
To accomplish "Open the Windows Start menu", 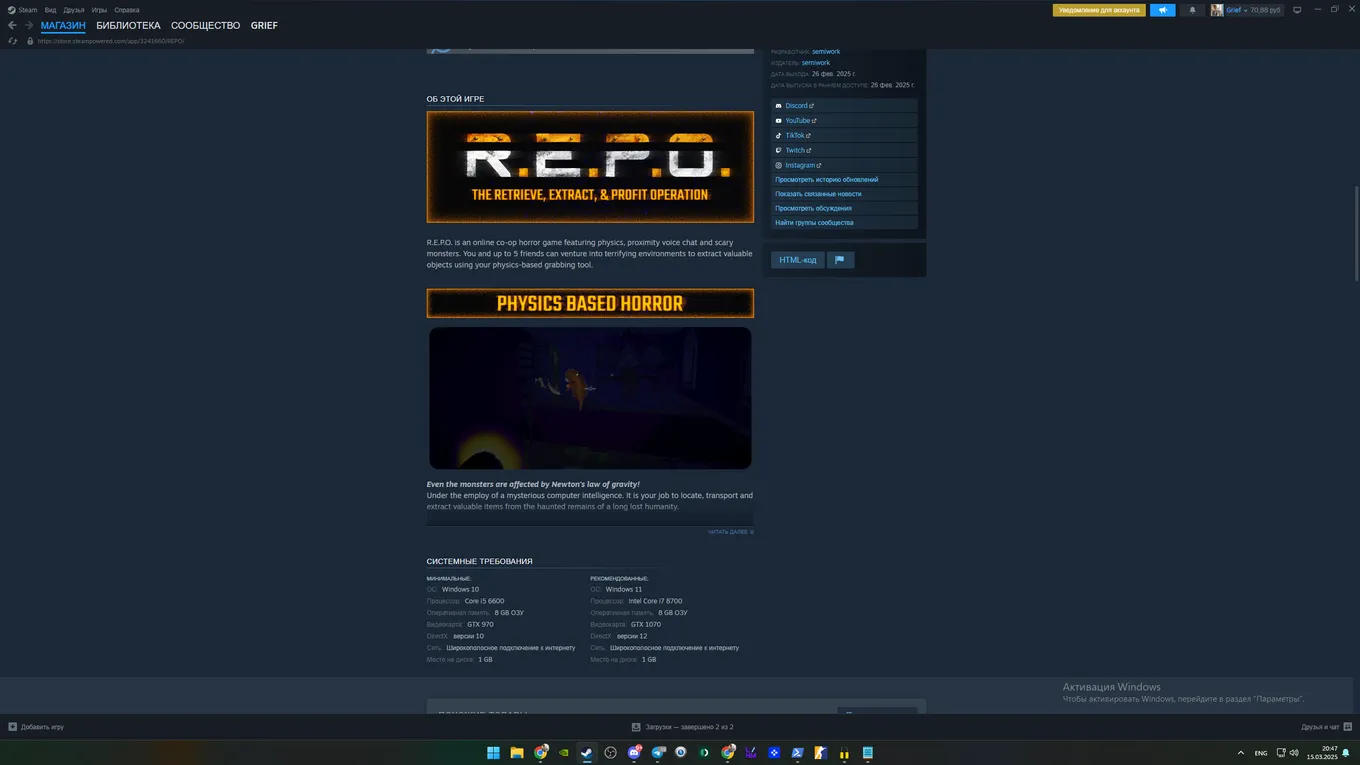I will [493, 753].
